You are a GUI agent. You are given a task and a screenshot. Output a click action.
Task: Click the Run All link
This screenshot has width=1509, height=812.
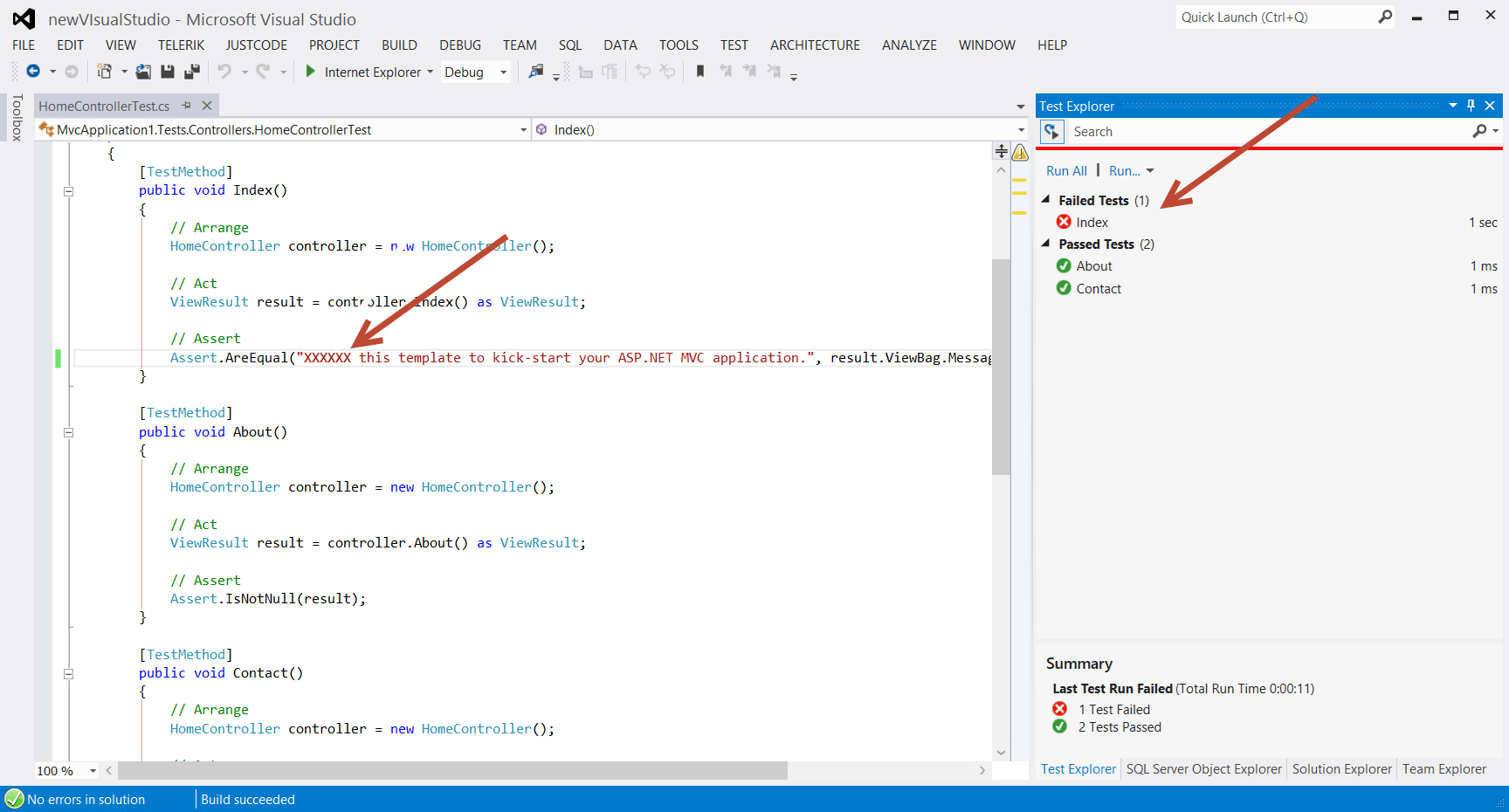click(x=1066, y=170)
